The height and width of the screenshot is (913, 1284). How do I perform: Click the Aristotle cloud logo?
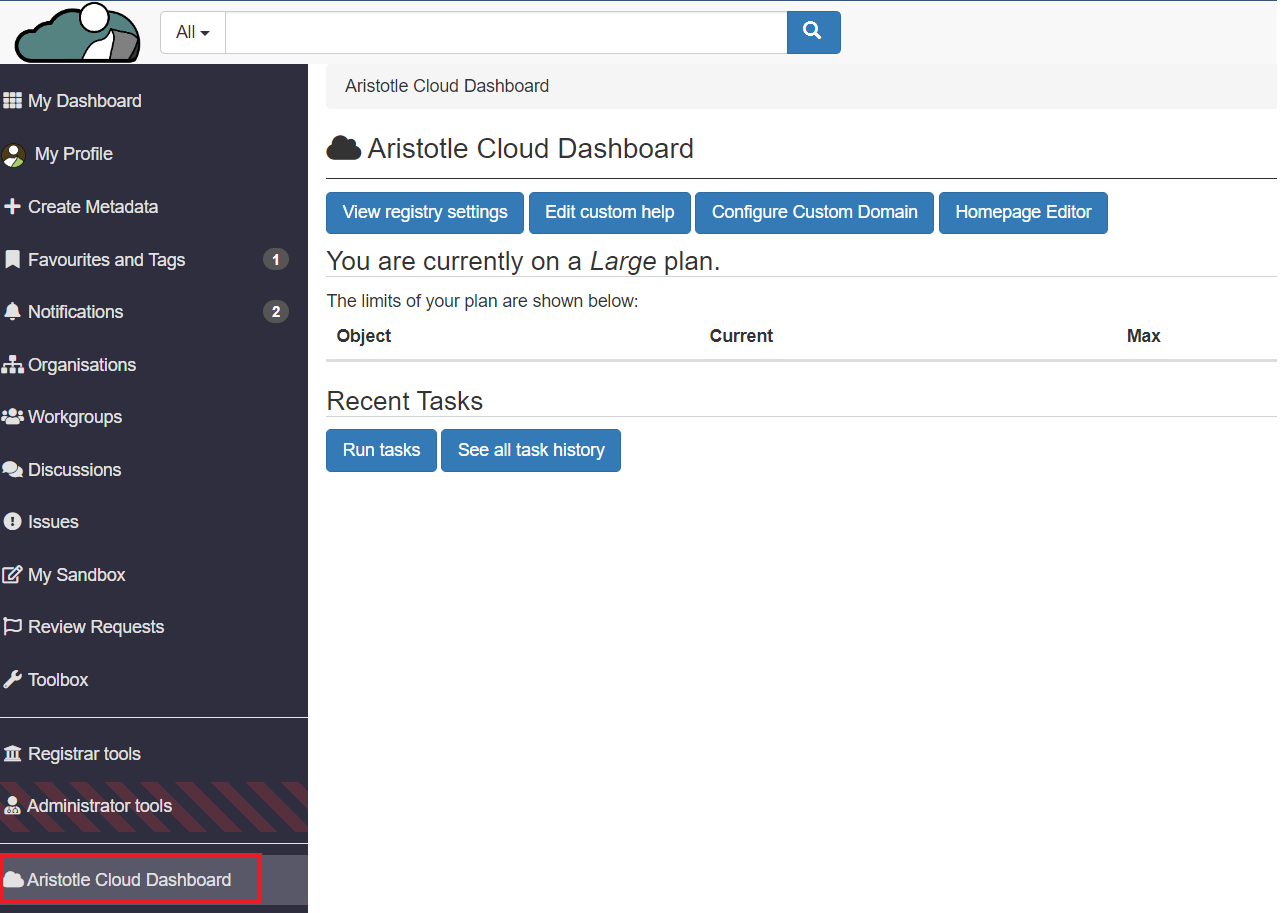(x=78, y=33)
